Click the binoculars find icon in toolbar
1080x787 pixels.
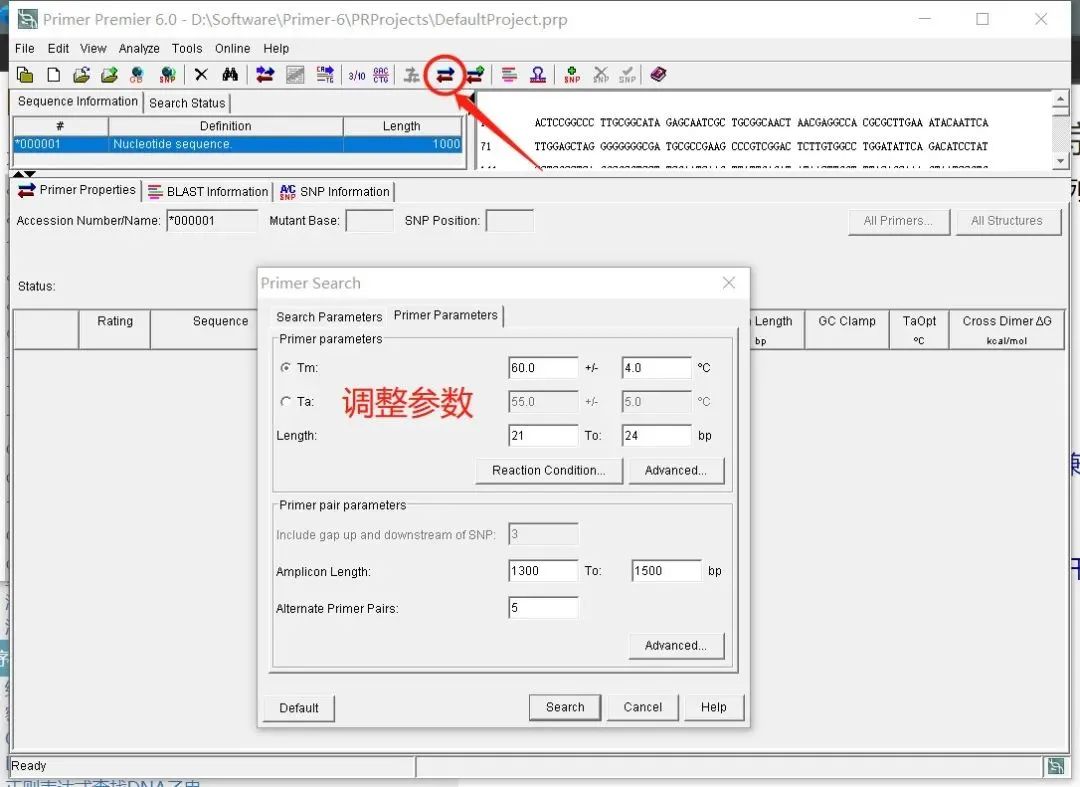click(x=230, y=74)
